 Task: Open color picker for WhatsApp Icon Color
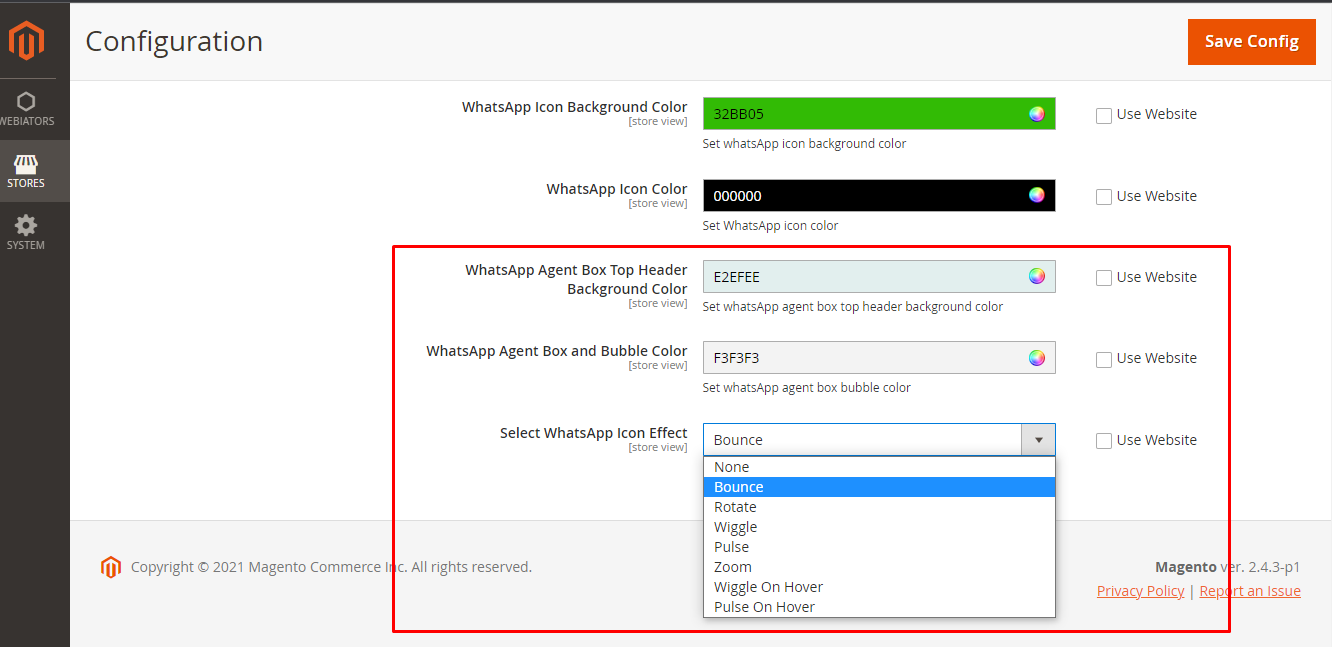coord(1037,195)
